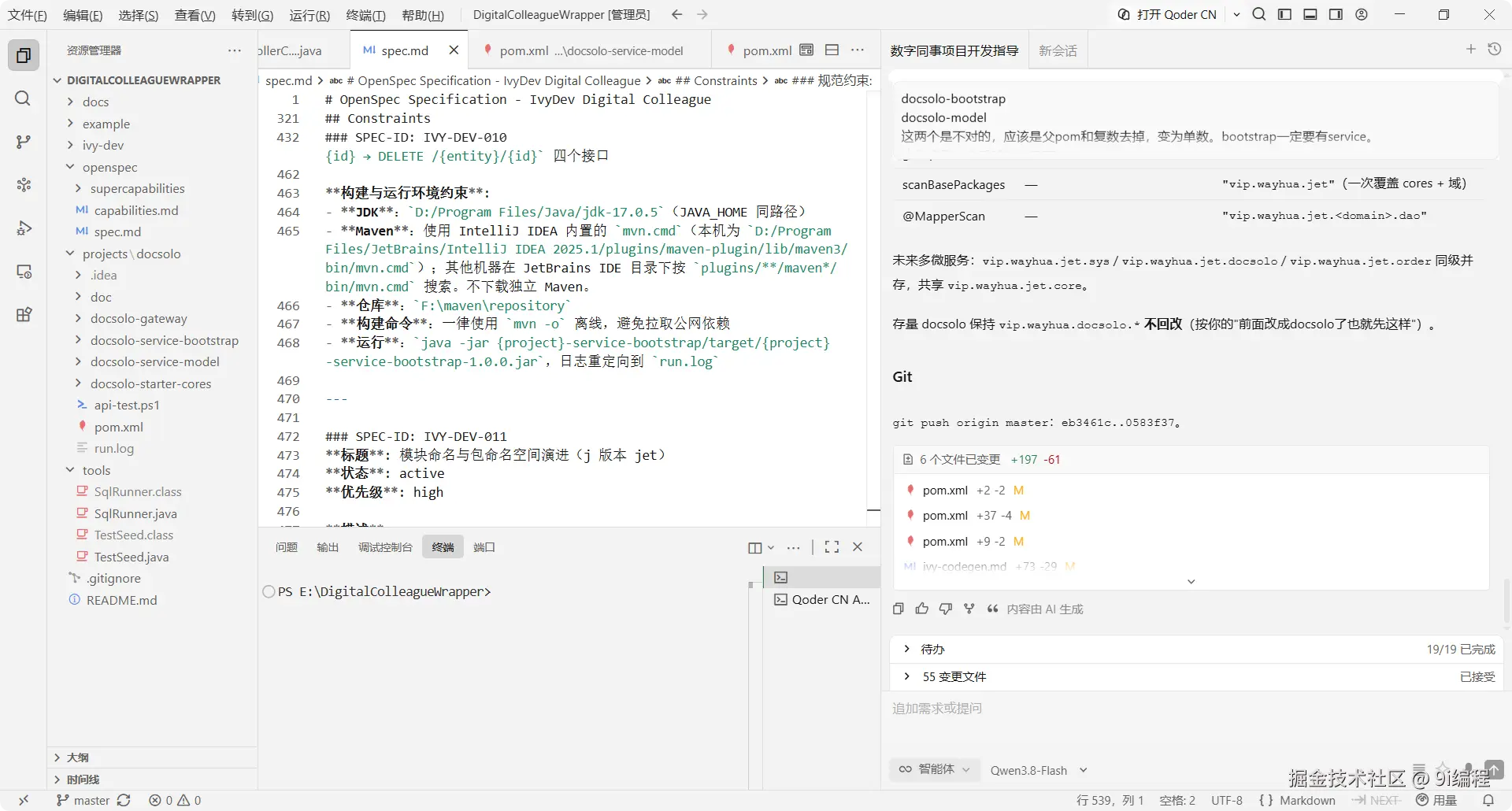Viewport: 1512px width, 811px height.
Task: Open the 运行 menu
Action: pos(309,15)
